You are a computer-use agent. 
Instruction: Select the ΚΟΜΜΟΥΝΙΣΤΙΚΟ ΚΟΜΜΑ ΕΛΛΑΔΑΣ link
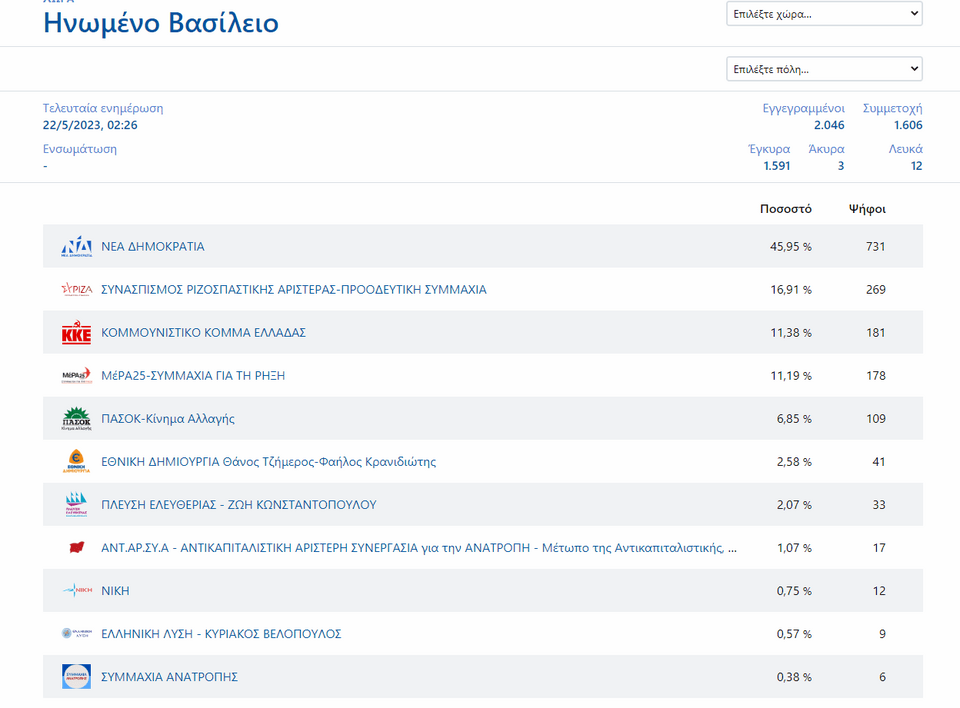[x=203, y=333]
